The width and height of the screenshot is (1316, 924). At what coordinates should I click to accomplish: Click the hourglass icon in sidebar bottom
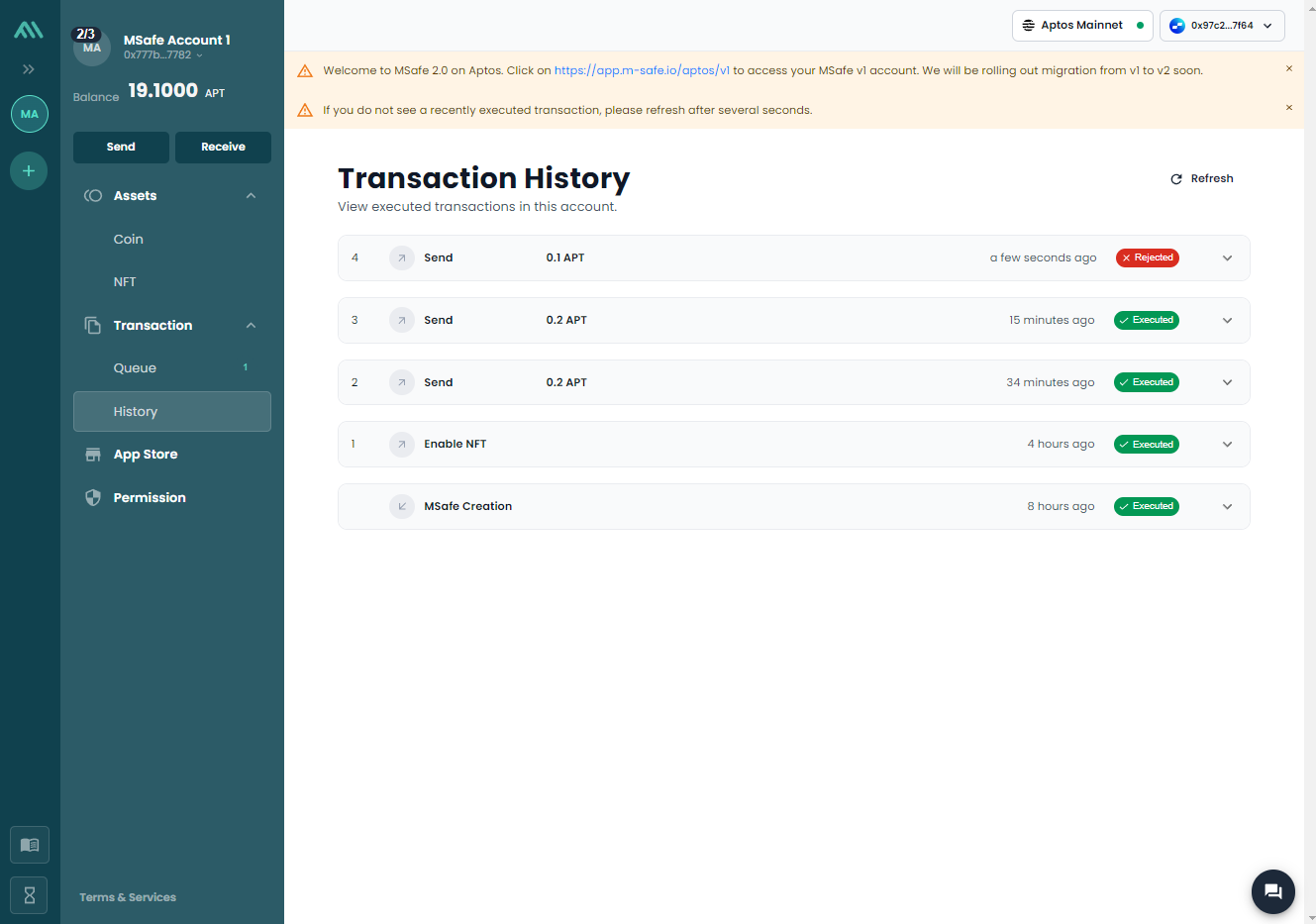click(x=30, y=895)
